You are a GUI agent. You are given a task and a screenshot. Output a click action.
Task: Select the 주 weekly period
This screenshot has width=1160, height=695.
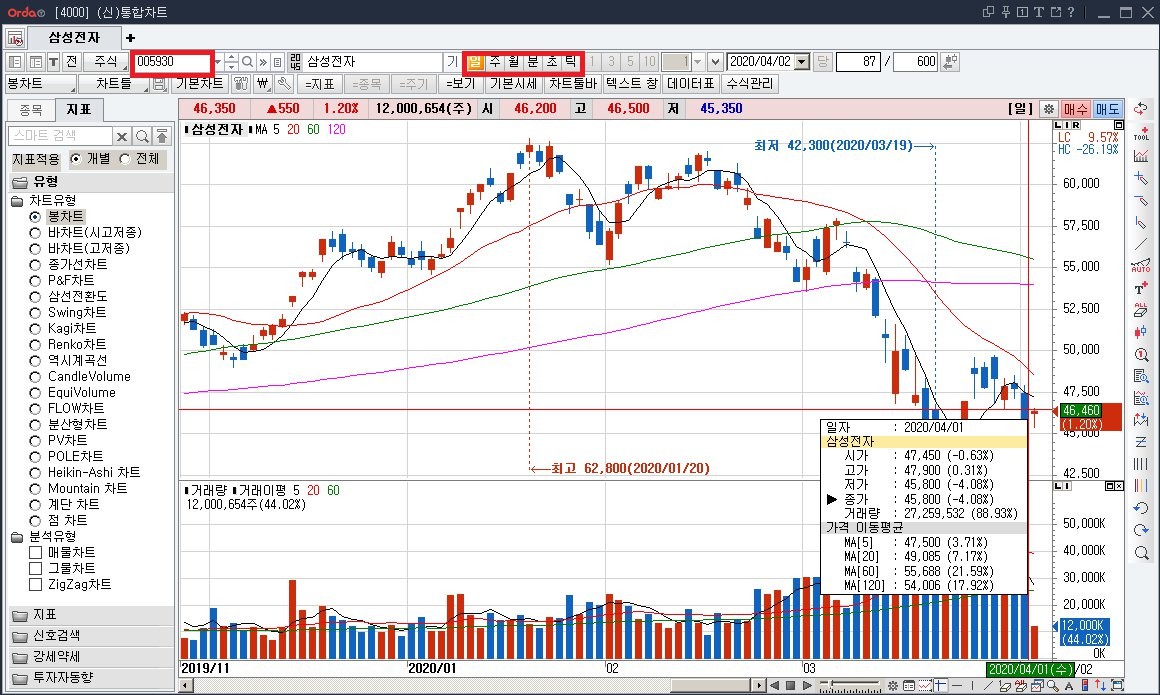[495, 61]
